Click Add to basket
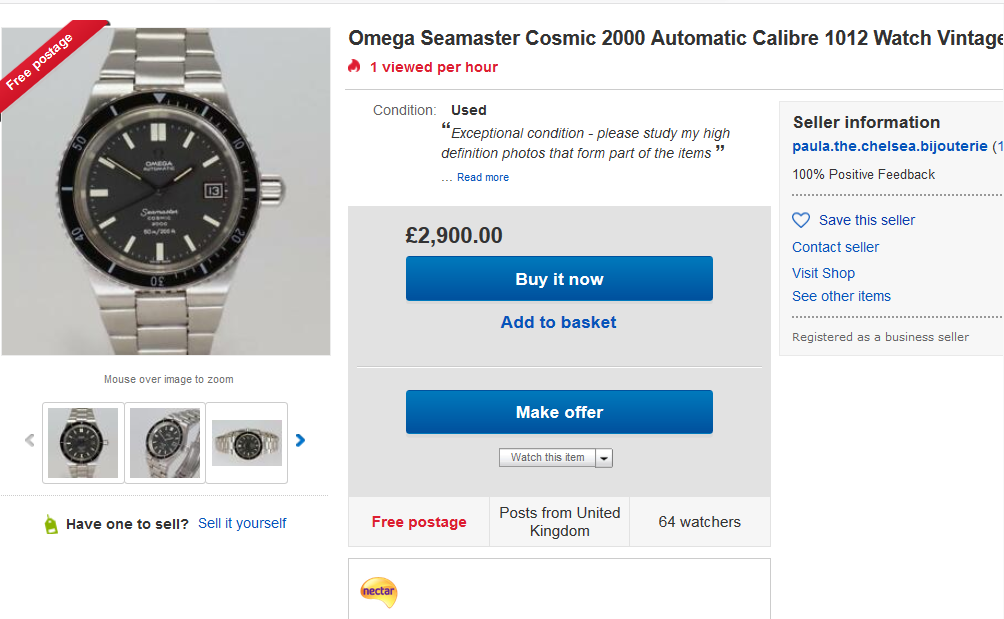The height and width of the screenshot is (619, 1004). (x=558, y=322)
